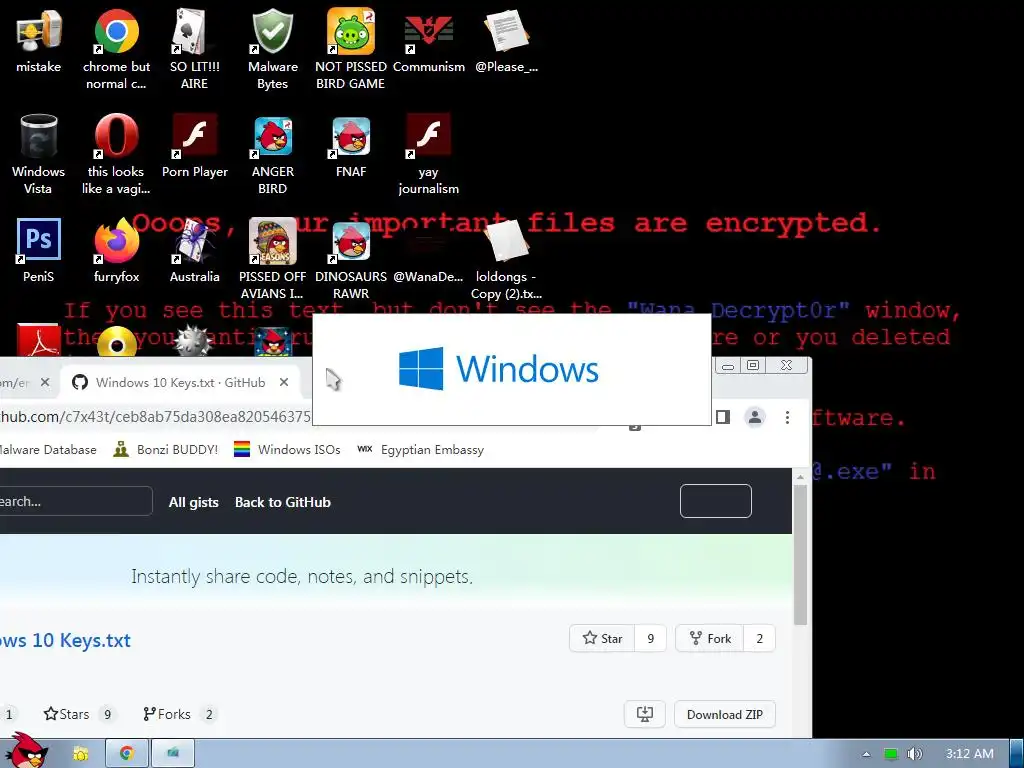Click the folder icon on taskbar

pyautogui.click(x=80, y=754)
